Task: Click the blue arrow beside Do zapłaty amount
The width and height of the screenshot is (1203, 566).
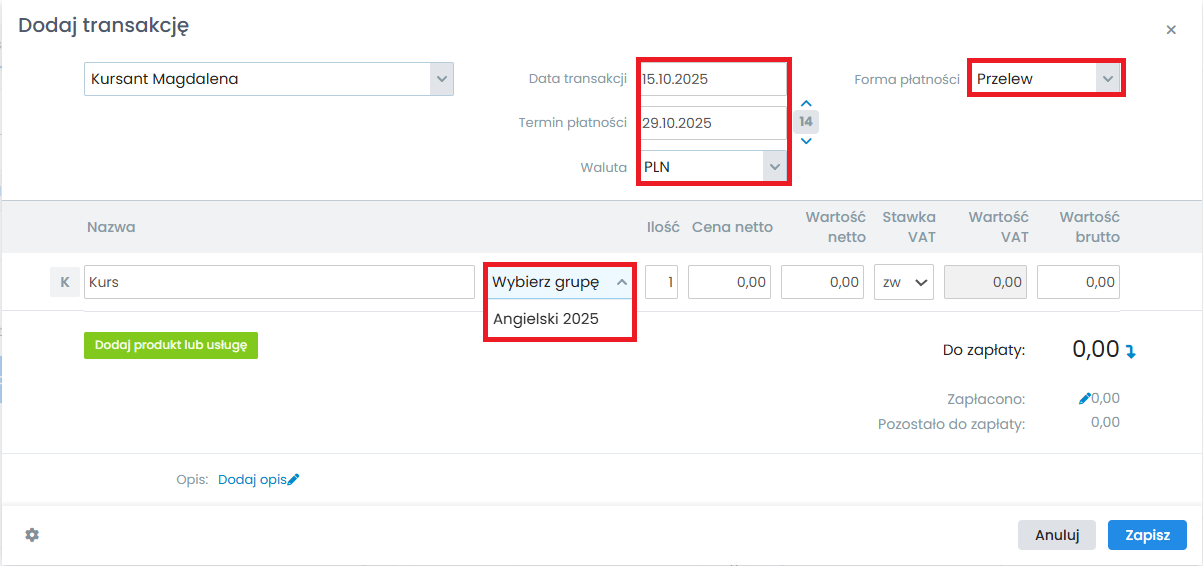Action: point(1131,351)
